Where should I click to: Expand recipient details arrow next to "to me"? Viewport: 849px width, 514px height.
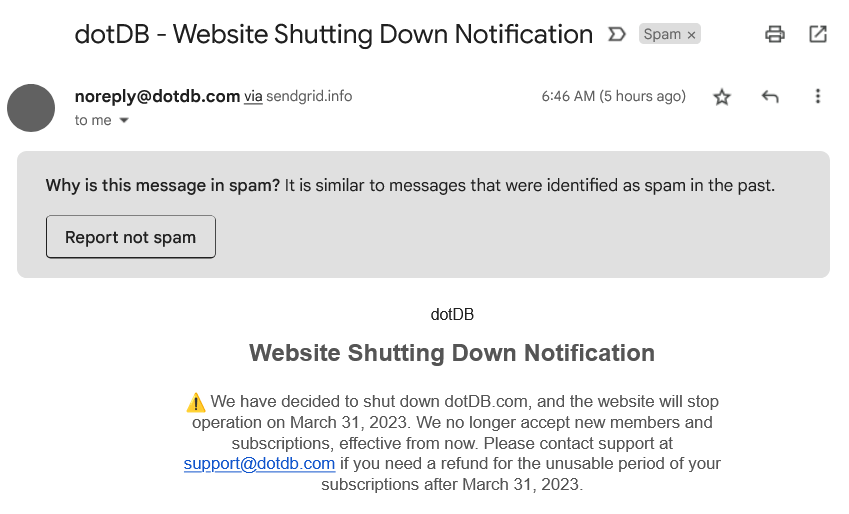pyautogui.click(x=124, y=120)
